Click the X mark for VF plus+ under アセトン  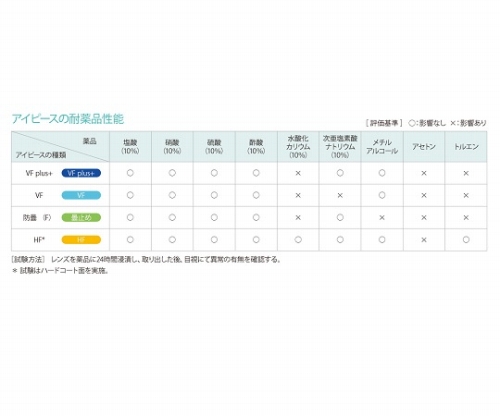click(x=424, y=173)
